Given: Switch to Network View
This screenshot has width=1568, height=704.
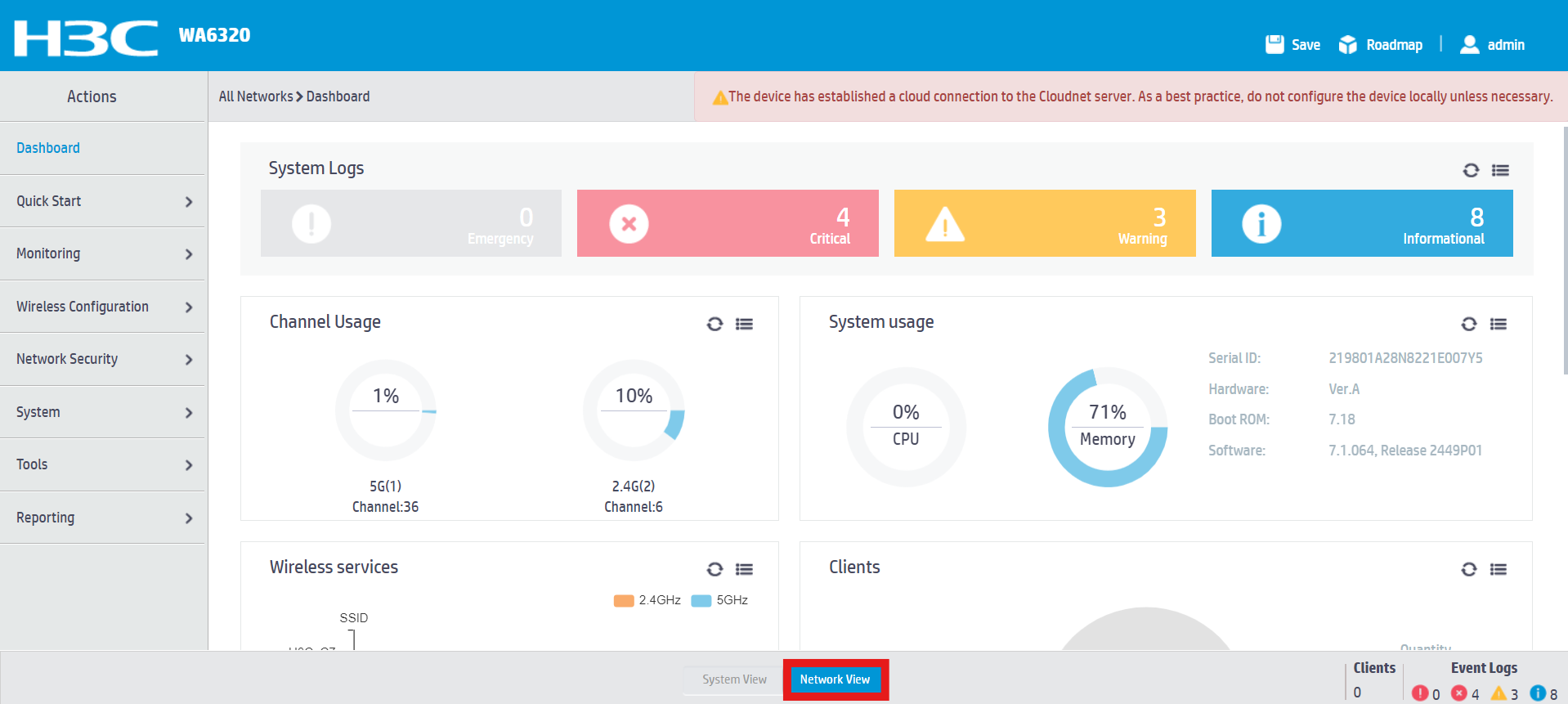Looking at the screenshot, I should (835, 679).
